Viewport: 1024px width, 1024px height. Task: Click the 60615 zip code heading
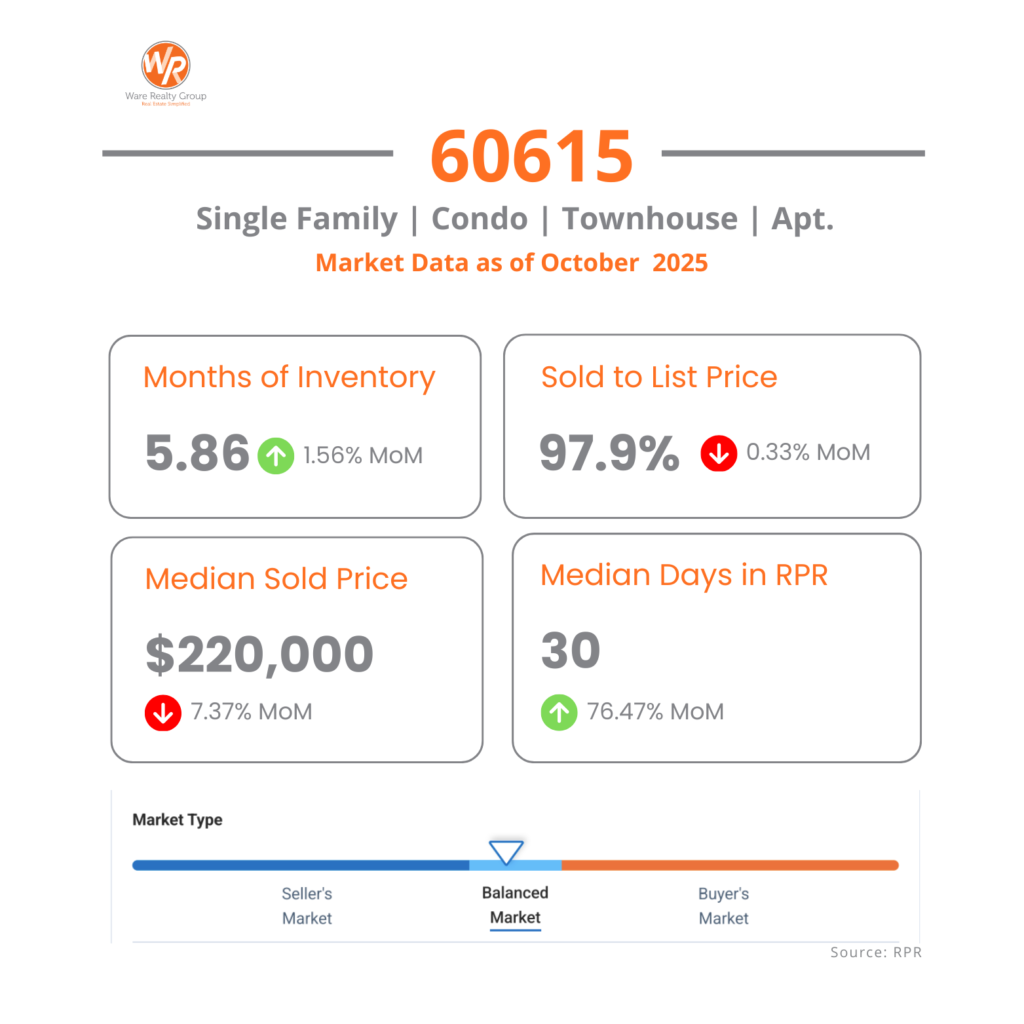[532, 156]
